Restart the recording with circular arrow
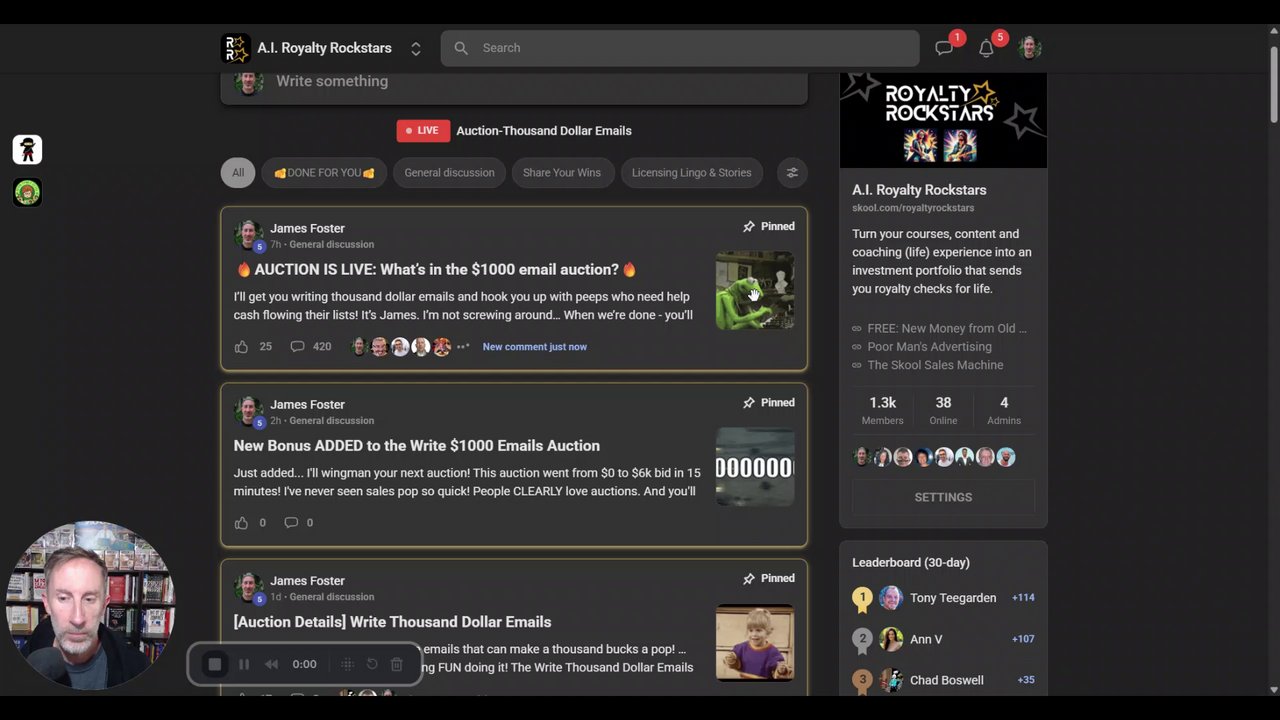 [372, 664]
